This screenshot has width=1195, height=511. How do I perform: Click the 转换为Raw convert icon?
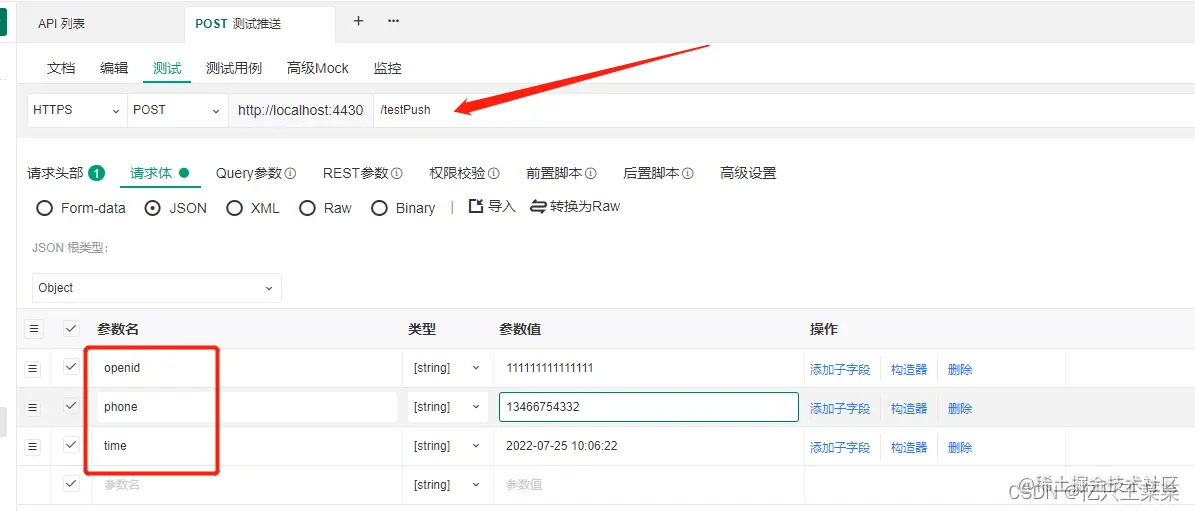click(x=539, y=206)
